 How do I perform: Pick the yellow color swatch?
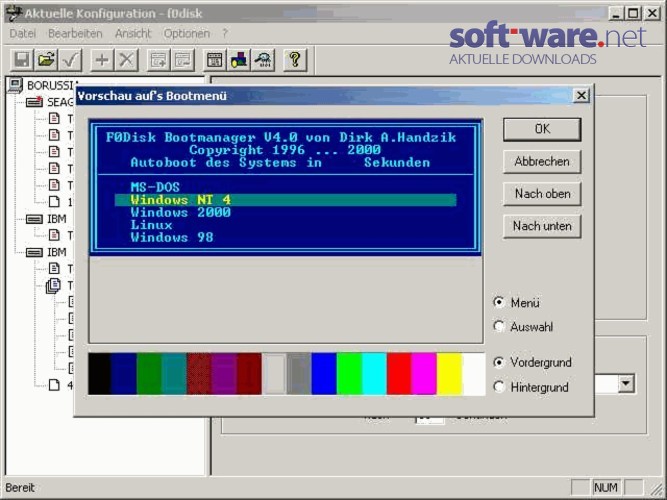point(449,374)
